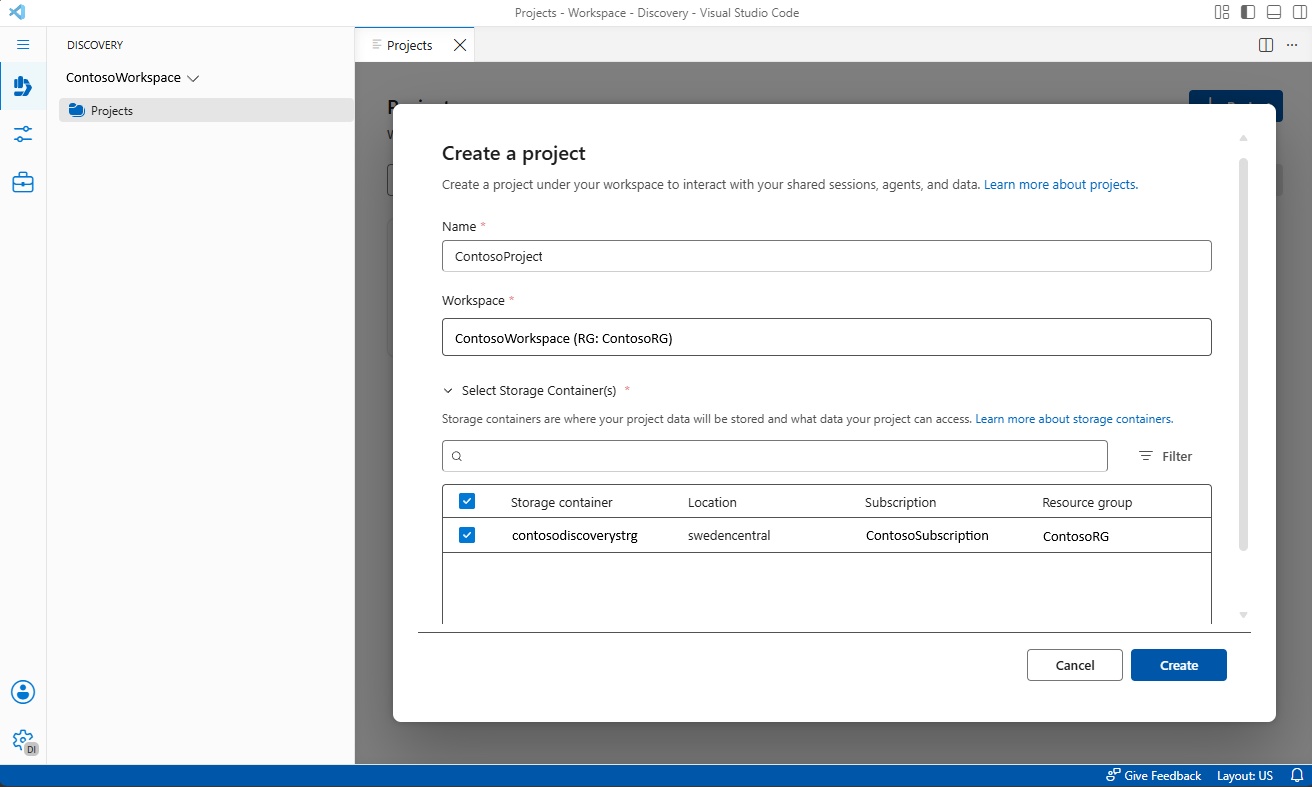Focus the project Name input field
1312x787 pixels.
click(x=827, y=256)
